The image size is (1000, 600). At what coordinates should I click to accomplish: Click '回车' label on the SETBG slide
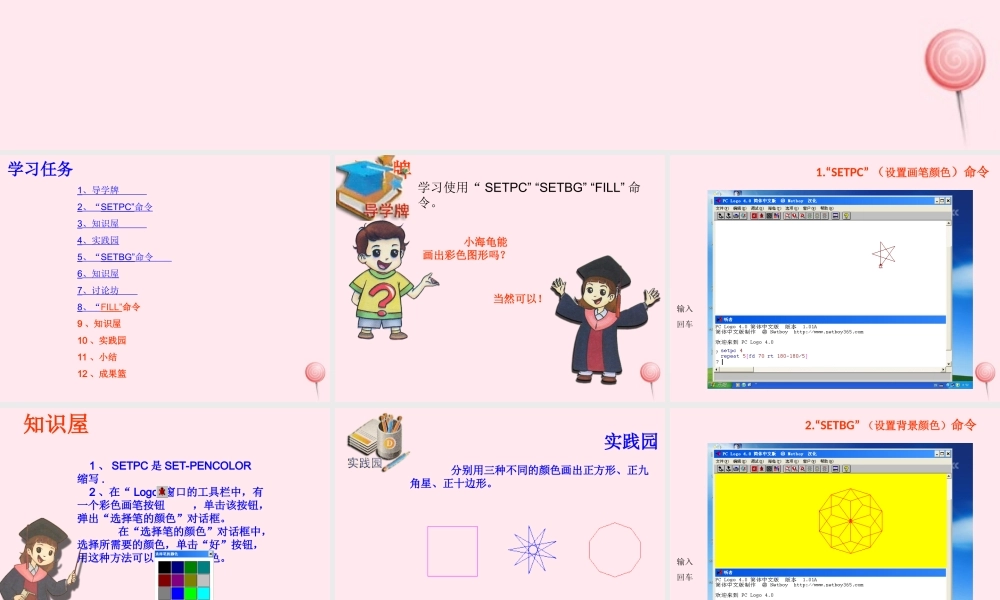684,577
